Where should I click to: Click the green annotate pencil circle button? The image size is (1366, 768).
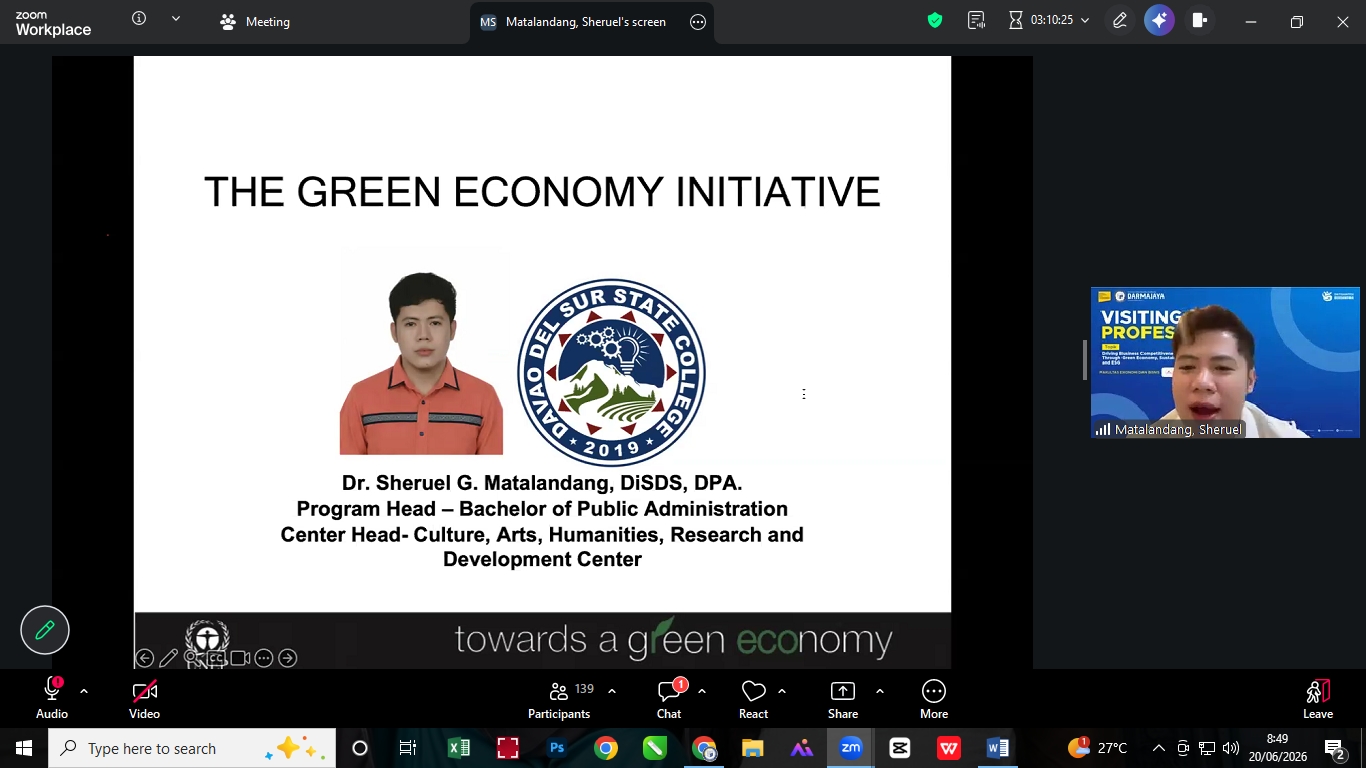click(45, 630)
